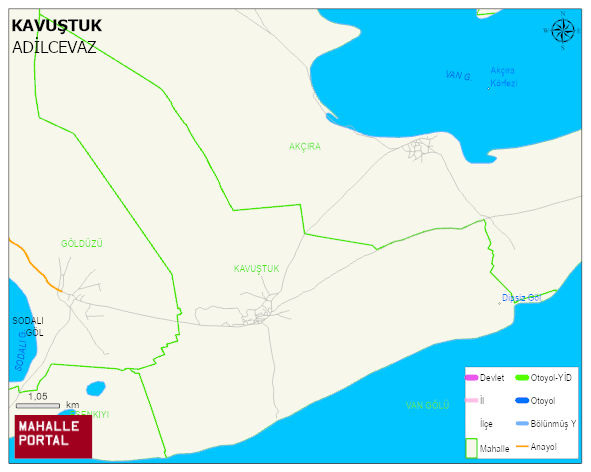Click the Dipsiz Göl label
This screenshot has height=472, width=591.
[x=522, y=298]
